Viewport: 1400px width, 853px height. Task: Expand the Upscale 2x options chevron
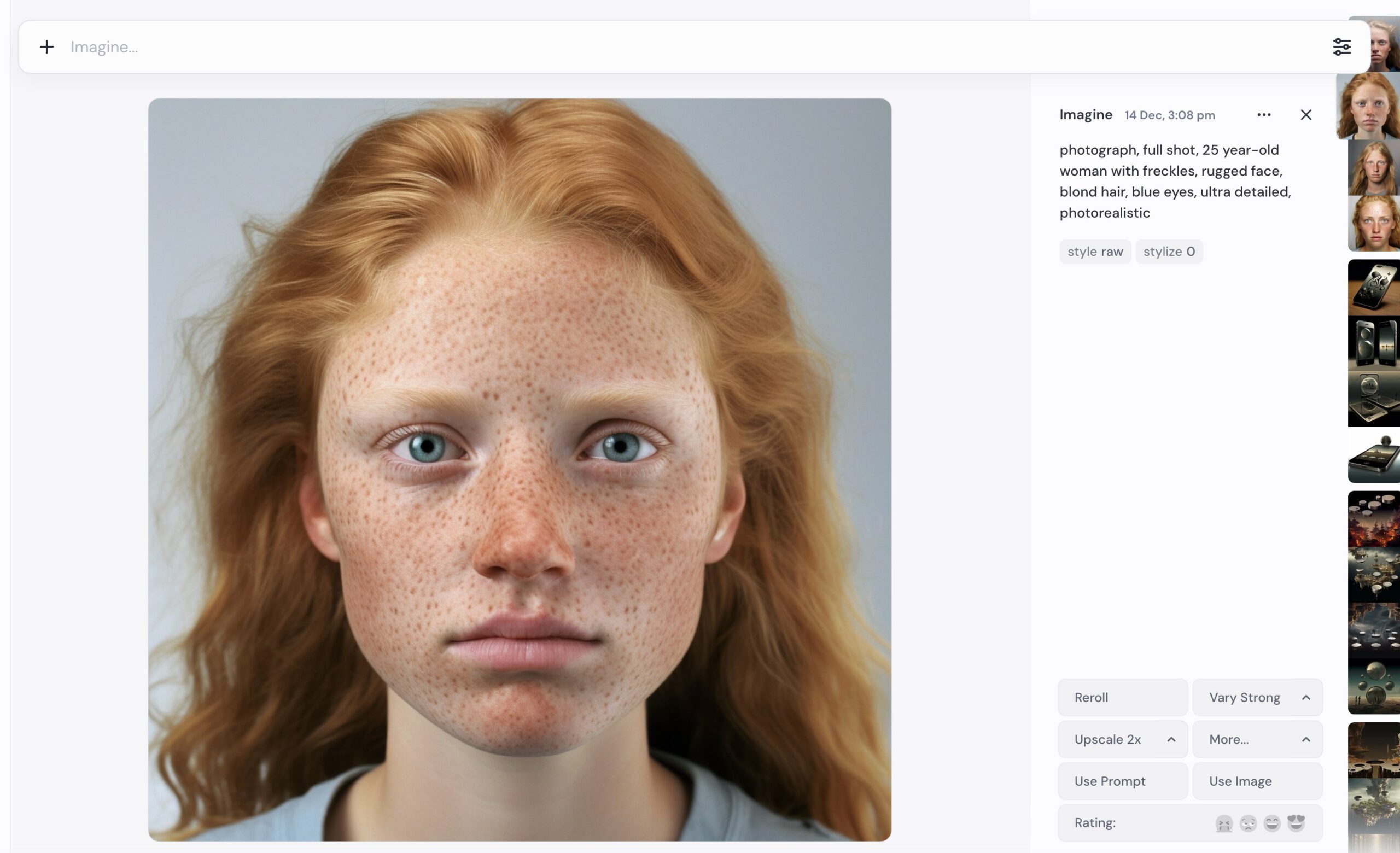(x=1171, y=739)
